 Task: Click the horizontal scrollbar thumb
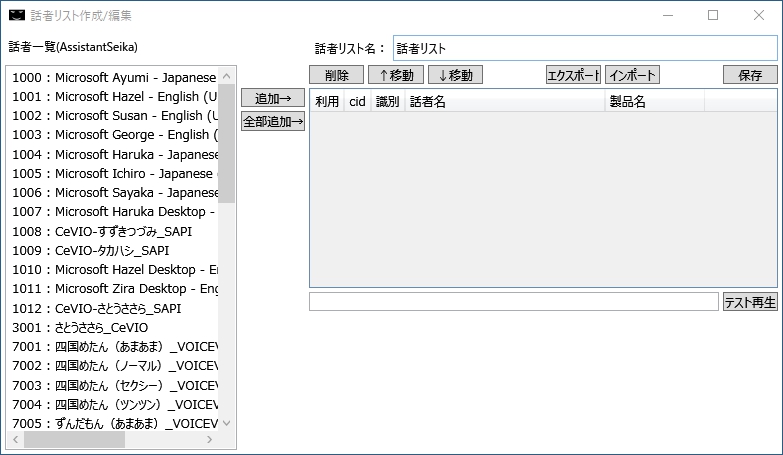(x=74, y=440)
